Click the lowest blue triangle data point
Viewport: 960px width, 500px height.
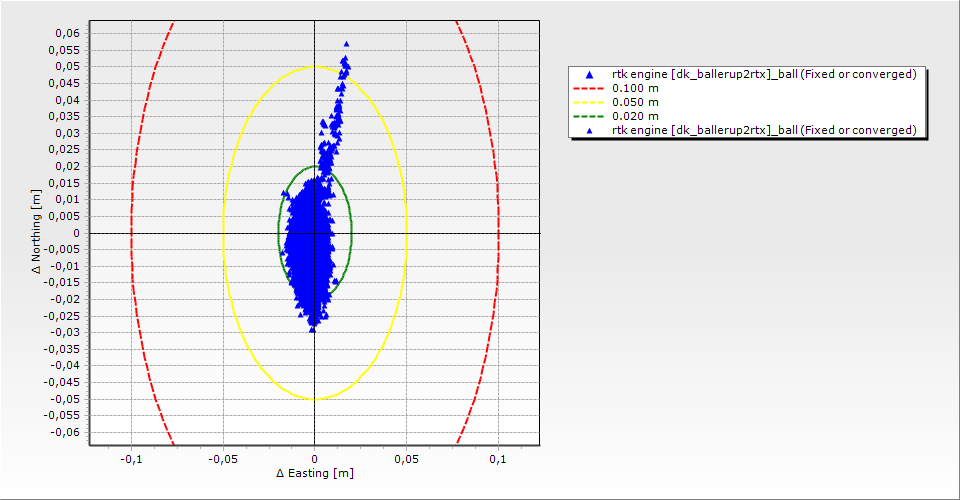pos(312,329)
